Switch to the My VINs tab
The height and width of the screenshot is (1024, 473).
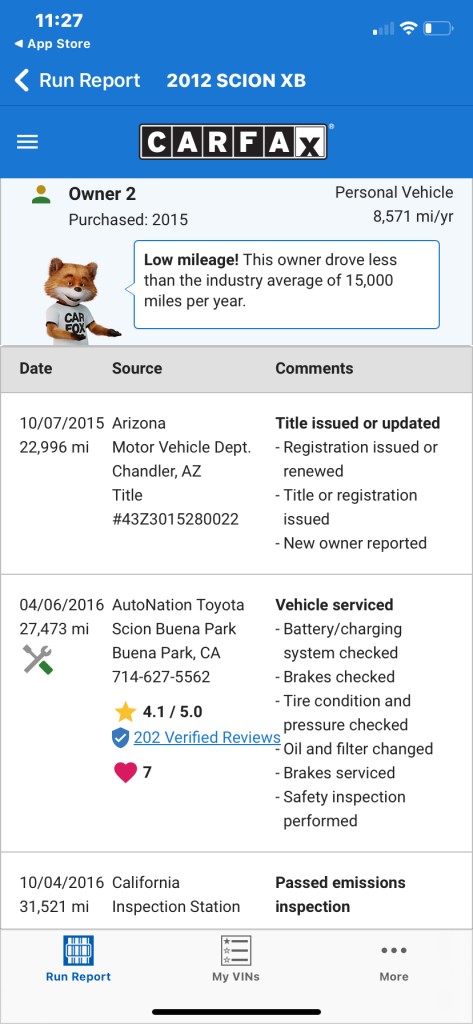tap(236, 959)
